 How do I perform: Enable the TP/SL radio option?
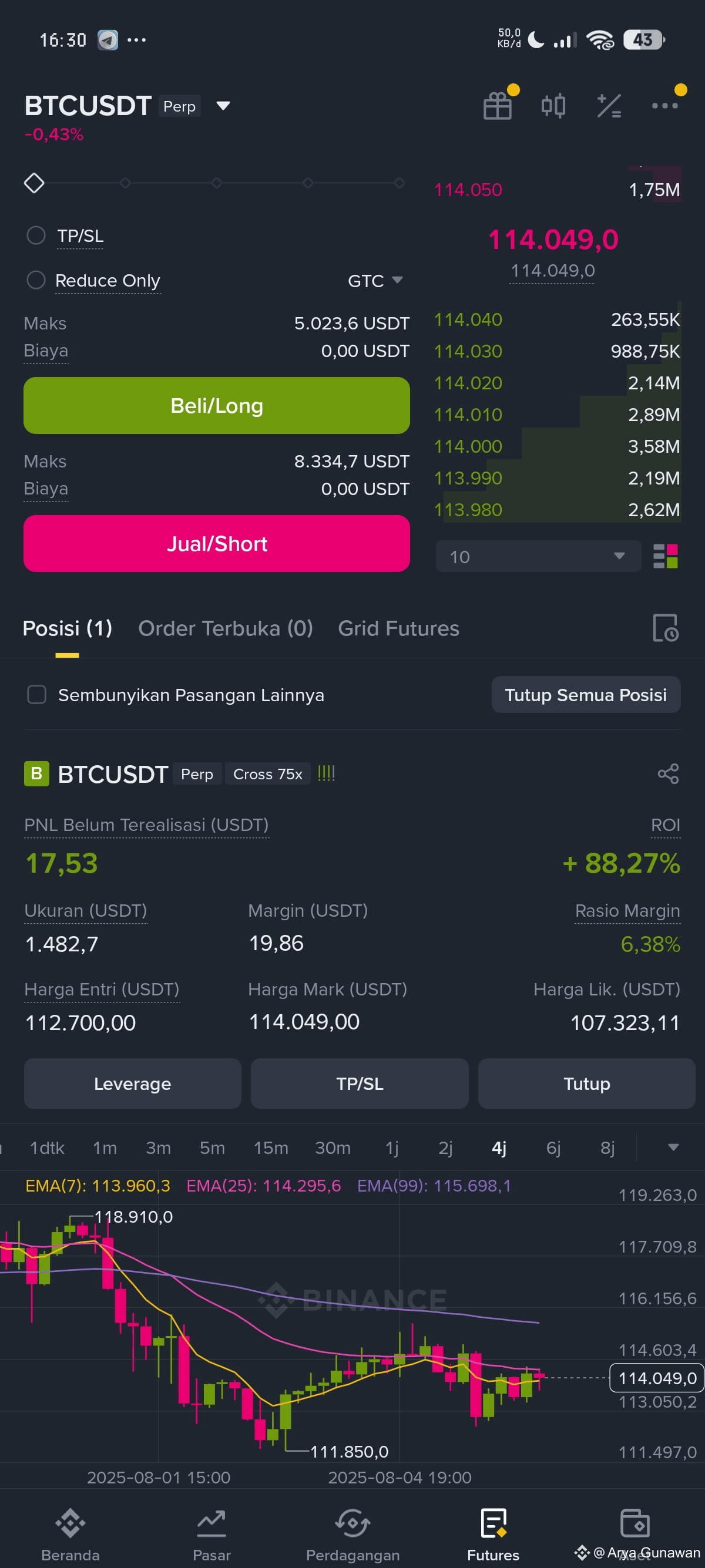36,235
